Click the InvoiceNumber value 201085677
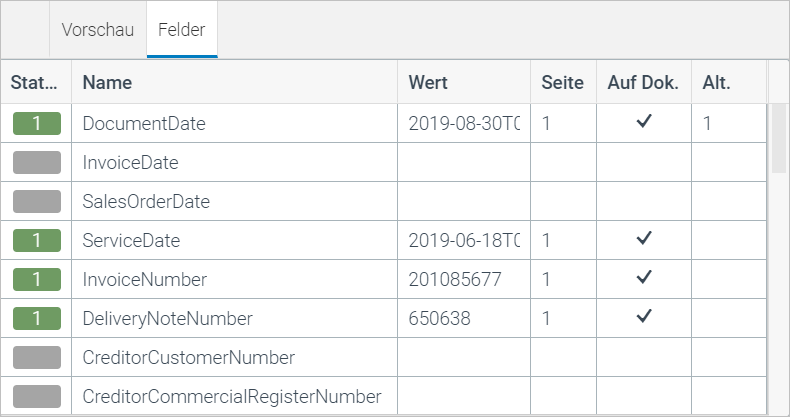 455,279
